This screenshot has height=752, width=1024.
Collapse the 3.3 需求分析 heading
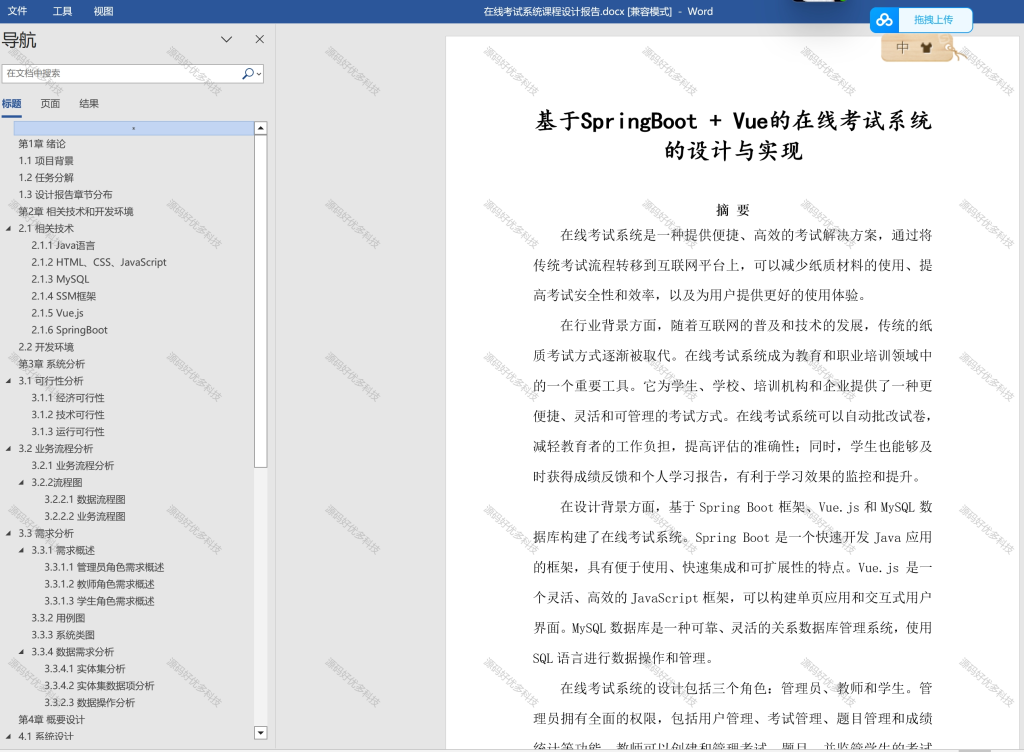(8, 534)
